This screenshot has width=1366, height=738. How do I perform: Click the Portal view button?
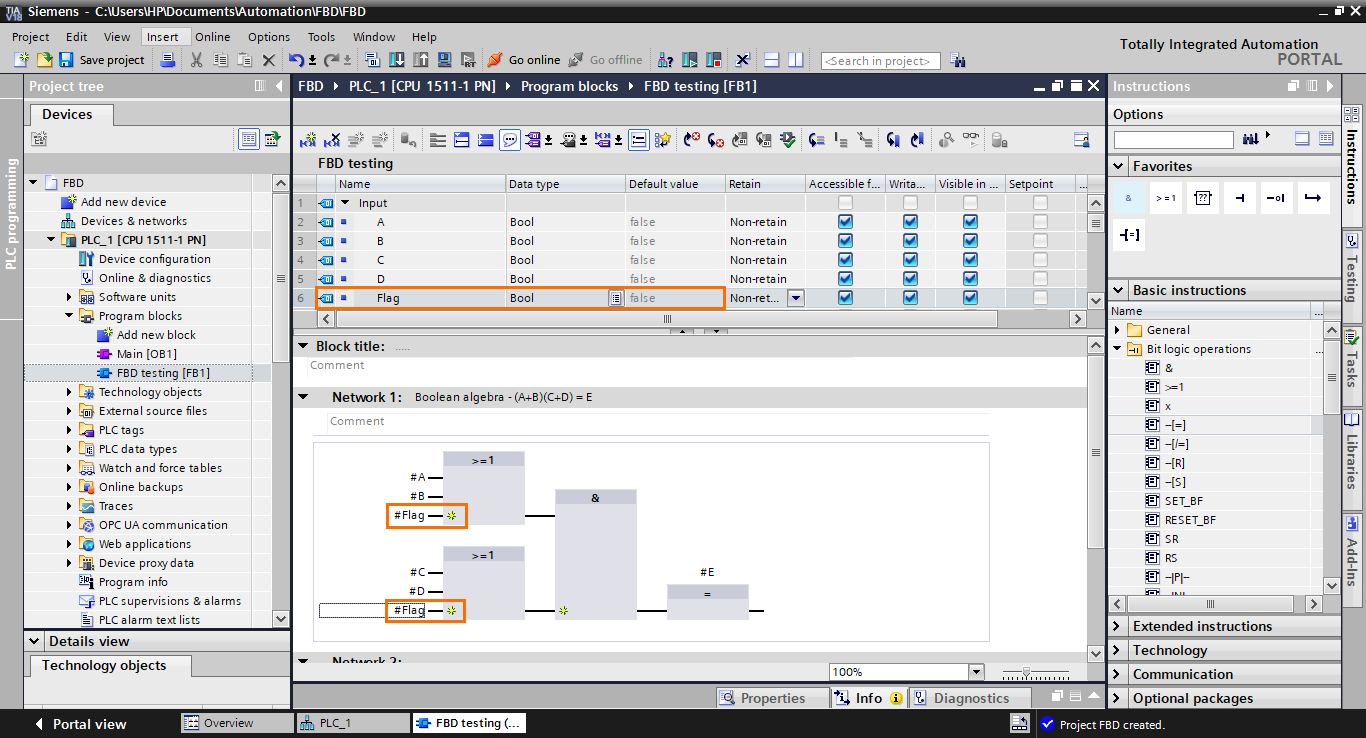coord(88,724)
